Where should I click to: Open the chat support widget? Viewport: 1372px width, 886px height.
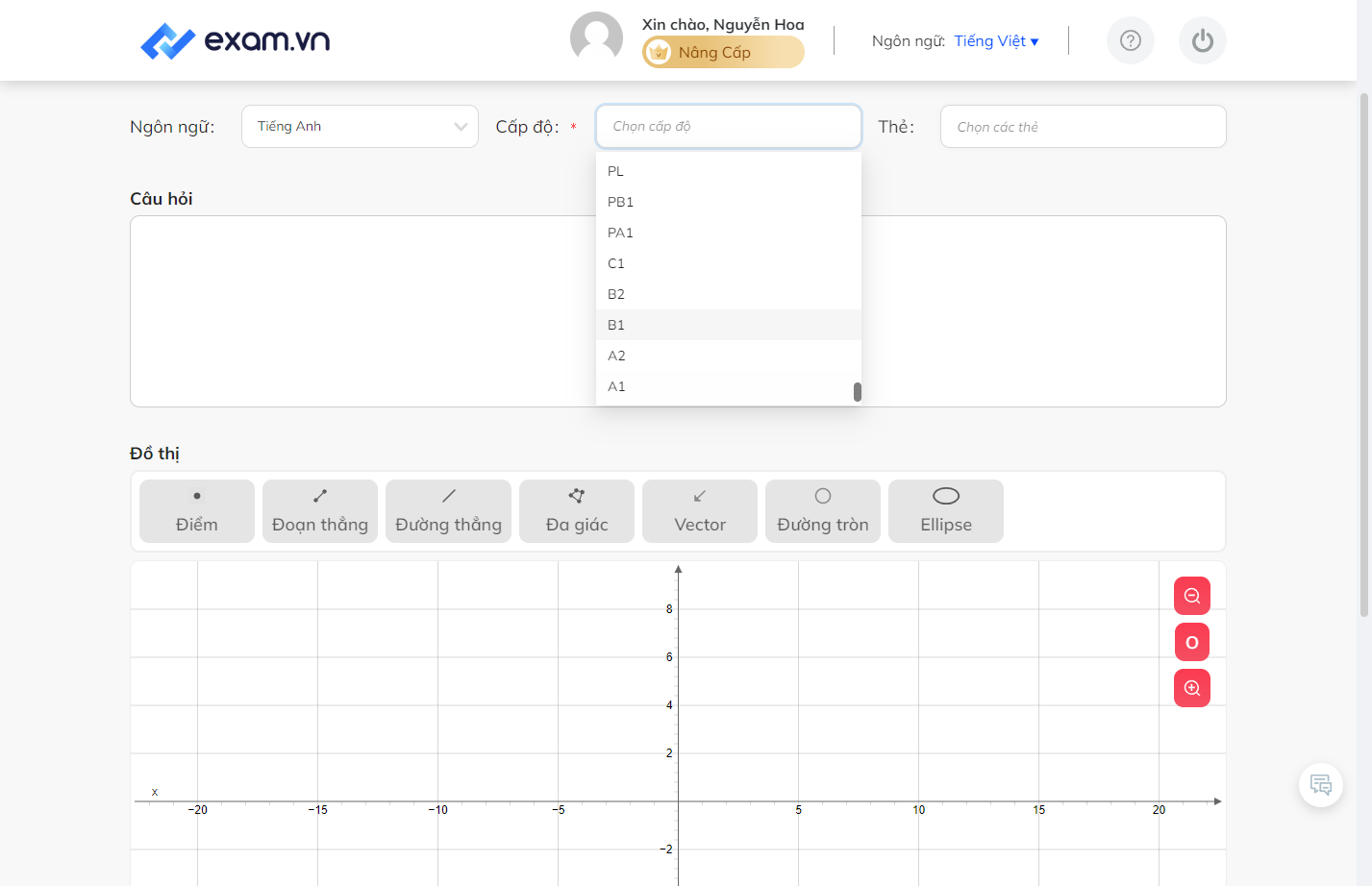tap(1321, 785)
